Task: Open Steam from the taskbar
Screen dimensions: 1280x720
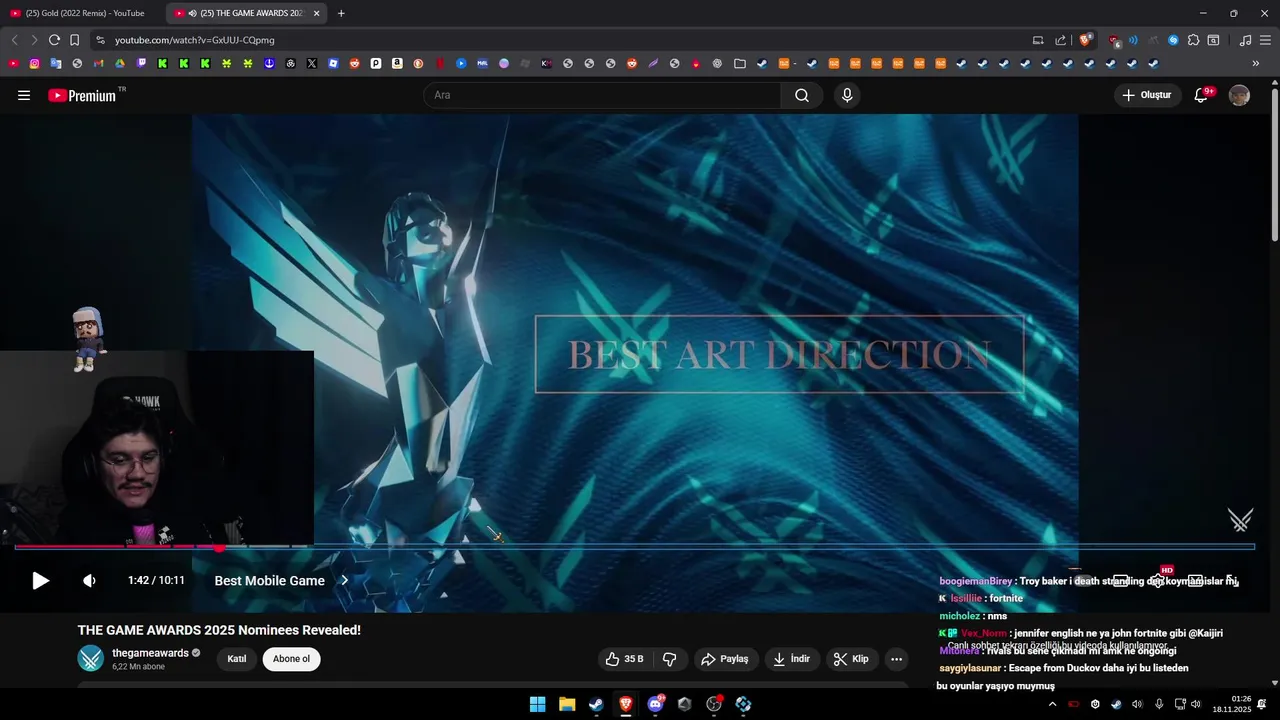Action: click(596, 704)
